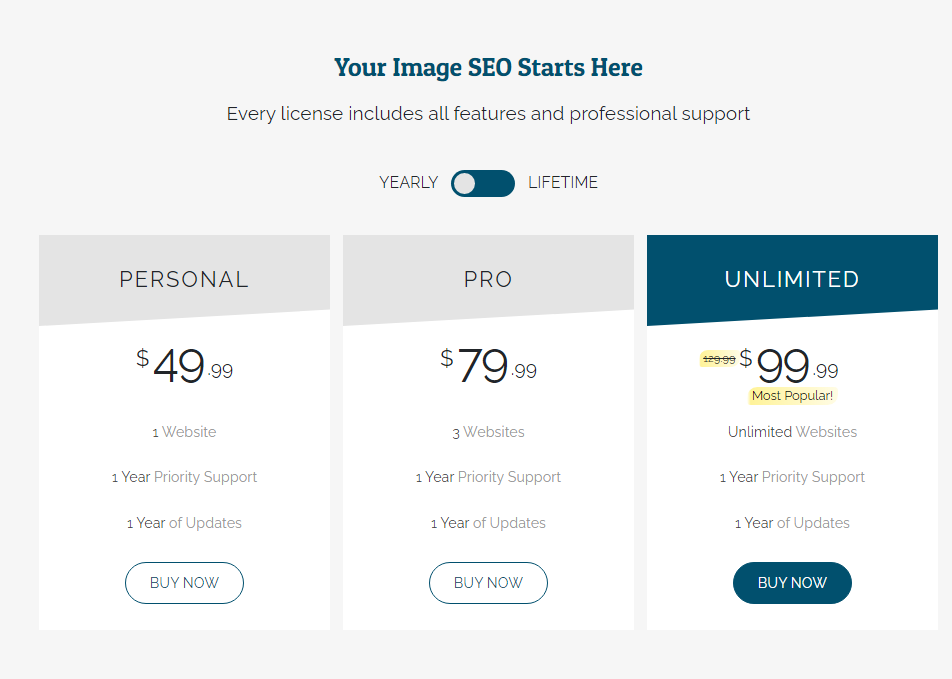Click the $49.99 Personal price

point(185,366)
